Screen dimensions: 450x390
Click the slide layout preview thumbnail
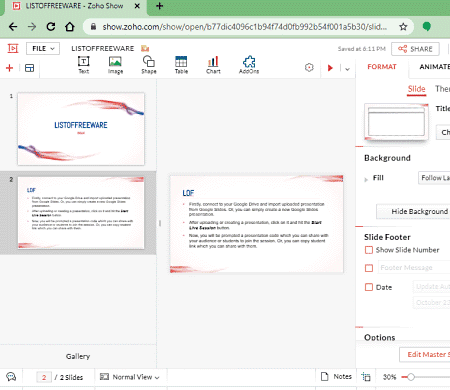coord(396,122)
